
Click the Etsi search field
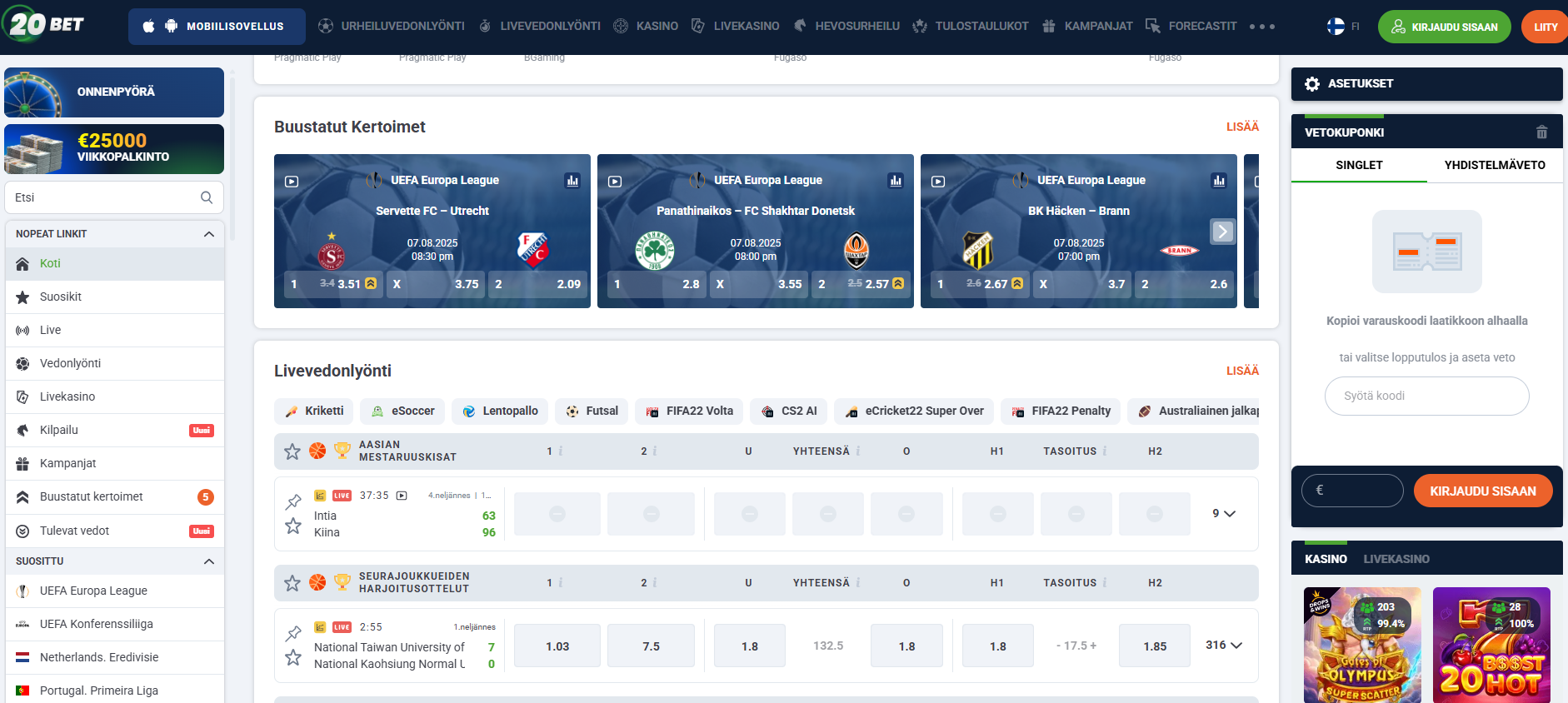pos(114,197)
